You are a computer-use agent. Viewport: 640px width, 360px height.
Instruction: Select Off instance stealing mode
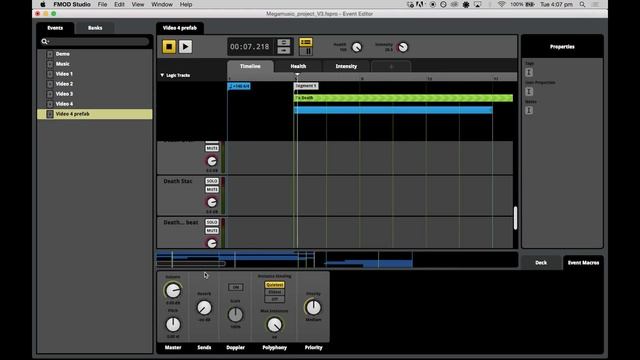click(275, 299)
